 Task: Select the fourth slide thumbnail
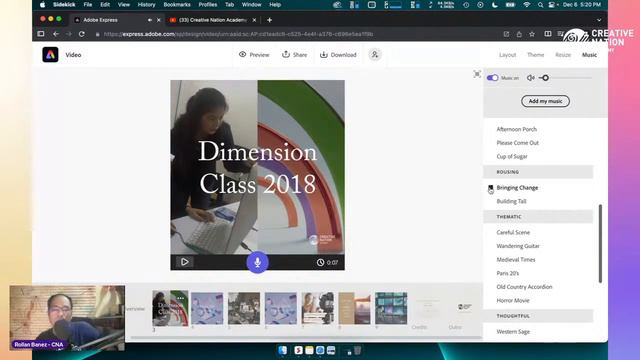point(281,308)
